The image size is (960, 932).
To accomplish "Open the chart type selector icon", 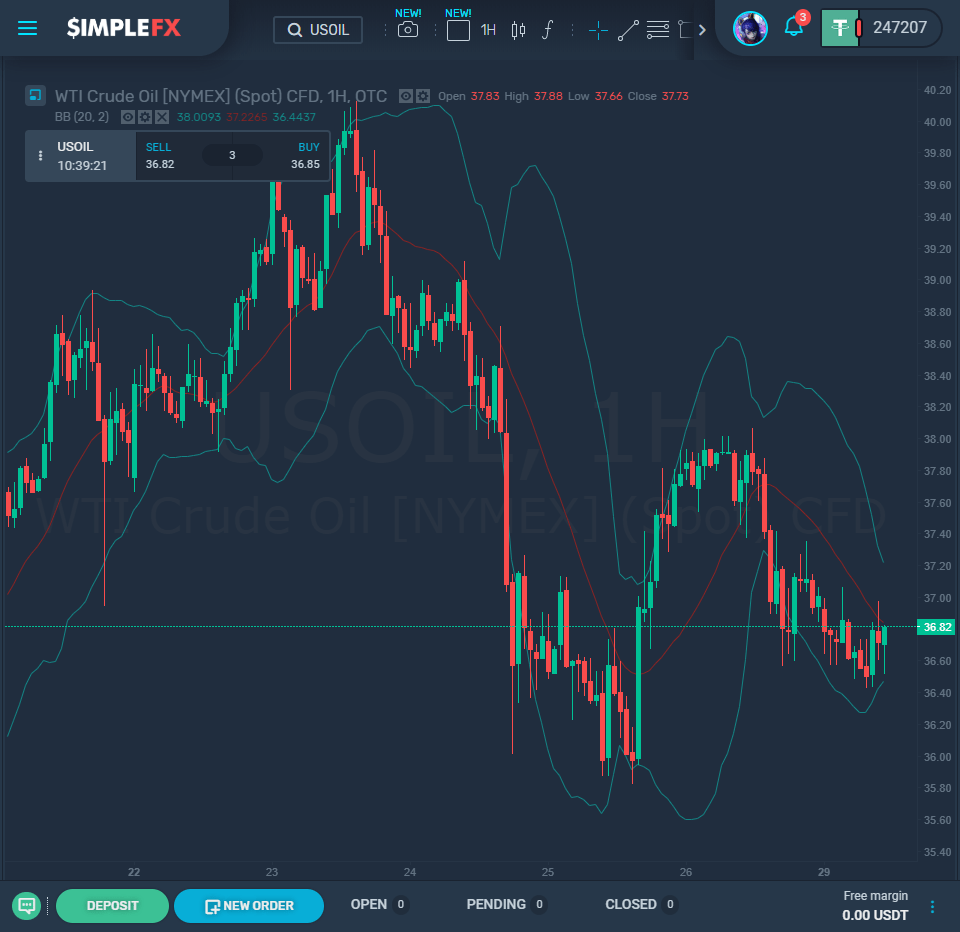I will (457, 30).
